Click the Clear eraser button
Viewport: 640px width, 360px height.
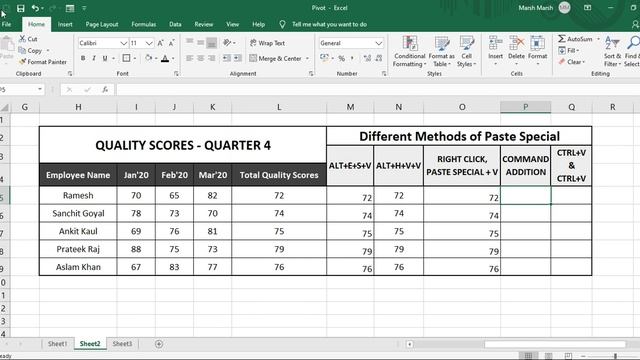point(571,62)
